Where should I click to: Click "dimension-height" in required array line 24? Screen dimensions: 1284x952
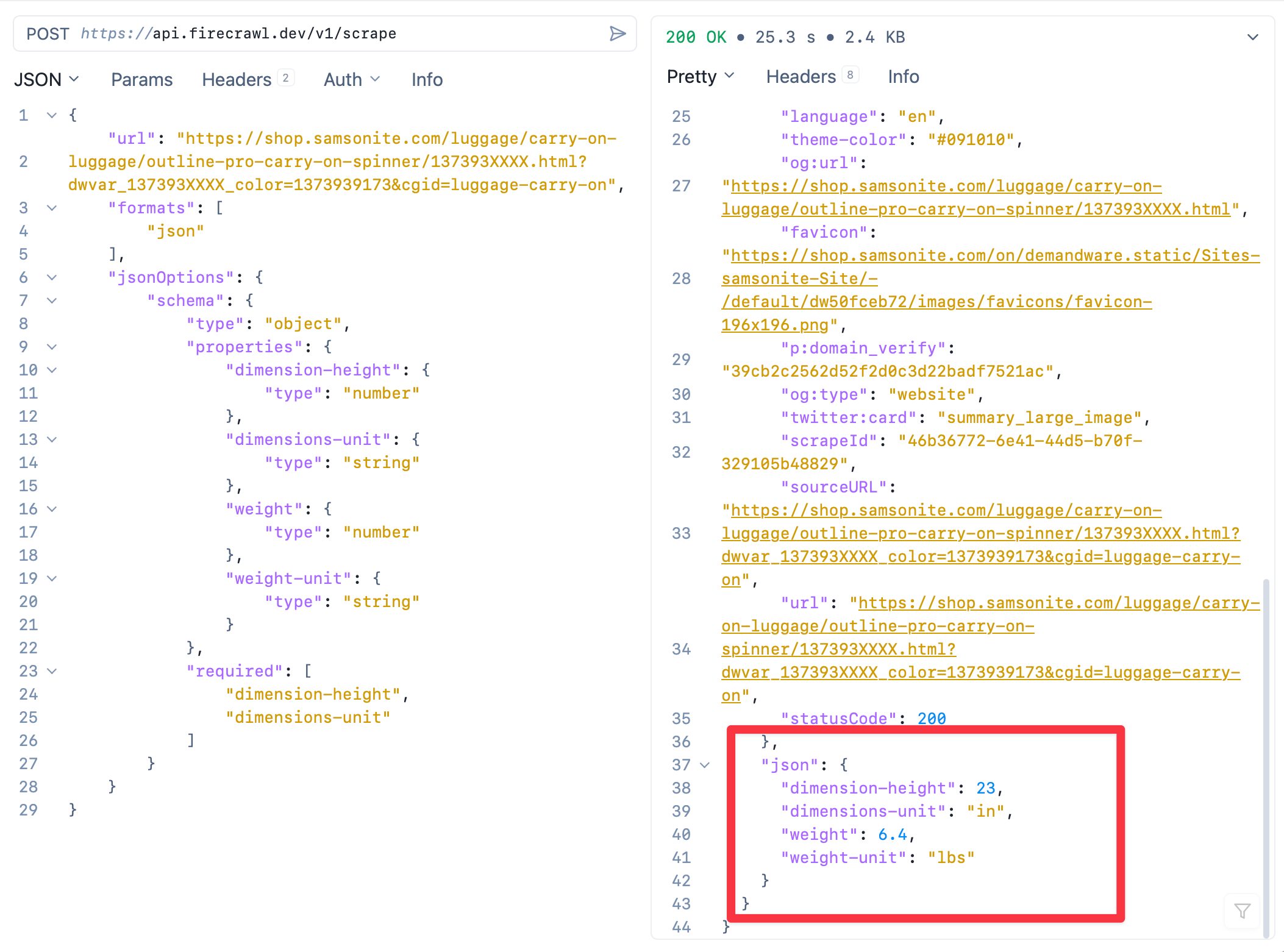313,694
